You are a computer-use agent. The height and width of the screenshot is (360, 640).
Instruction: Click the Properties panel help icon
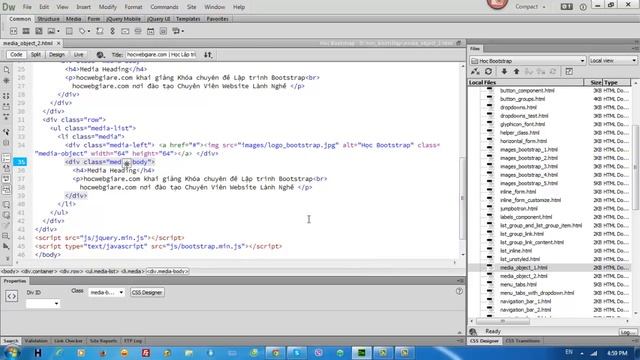pos(459,291)
